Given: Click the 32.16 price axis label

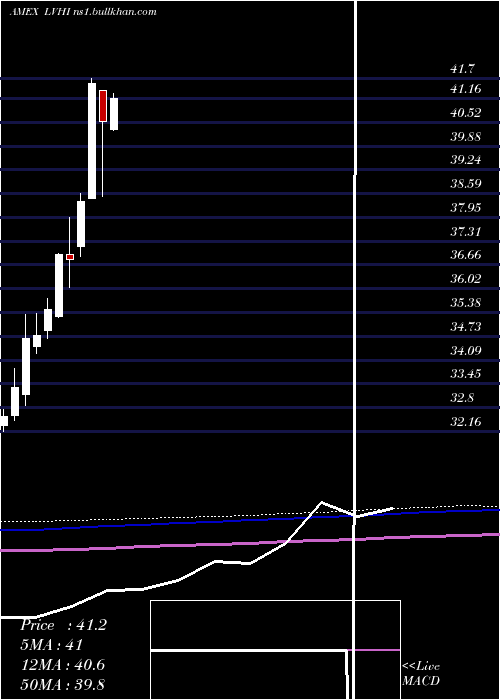Looking at the screenshot, I should click(x=466, y=421).
